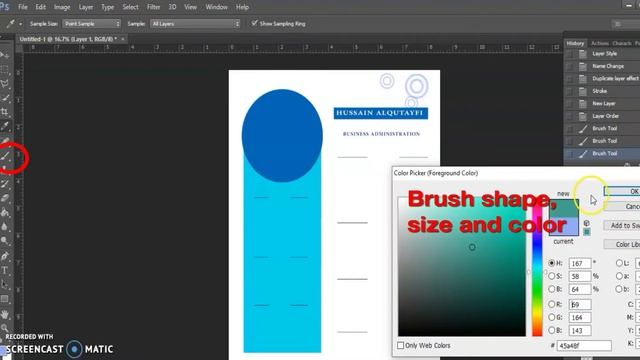Screen dimensions: 640x360
Task: Click the Layer Style history state icon
Action: pos(583,53)
